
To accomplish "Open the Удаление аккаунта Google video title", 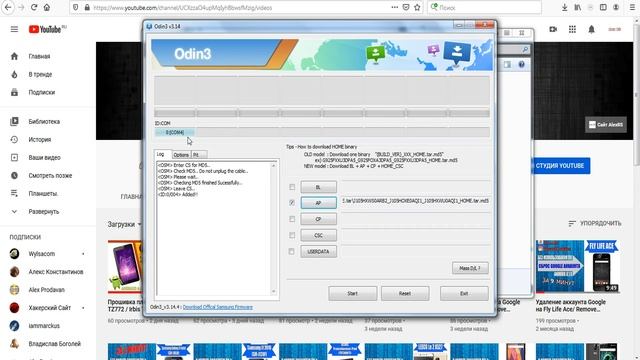I will coord(571,306).
